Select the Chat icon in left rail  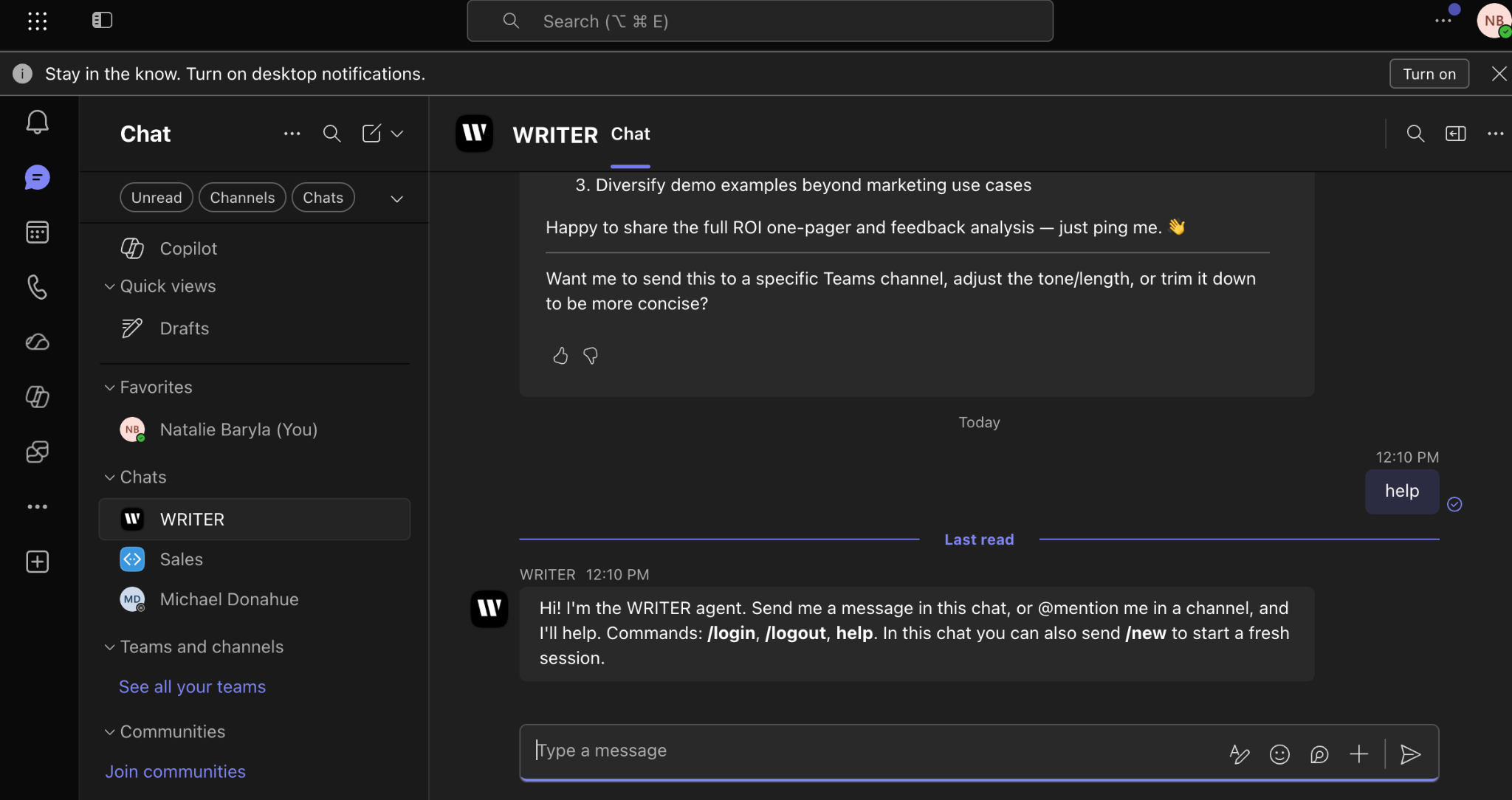[x=37, y=178]
